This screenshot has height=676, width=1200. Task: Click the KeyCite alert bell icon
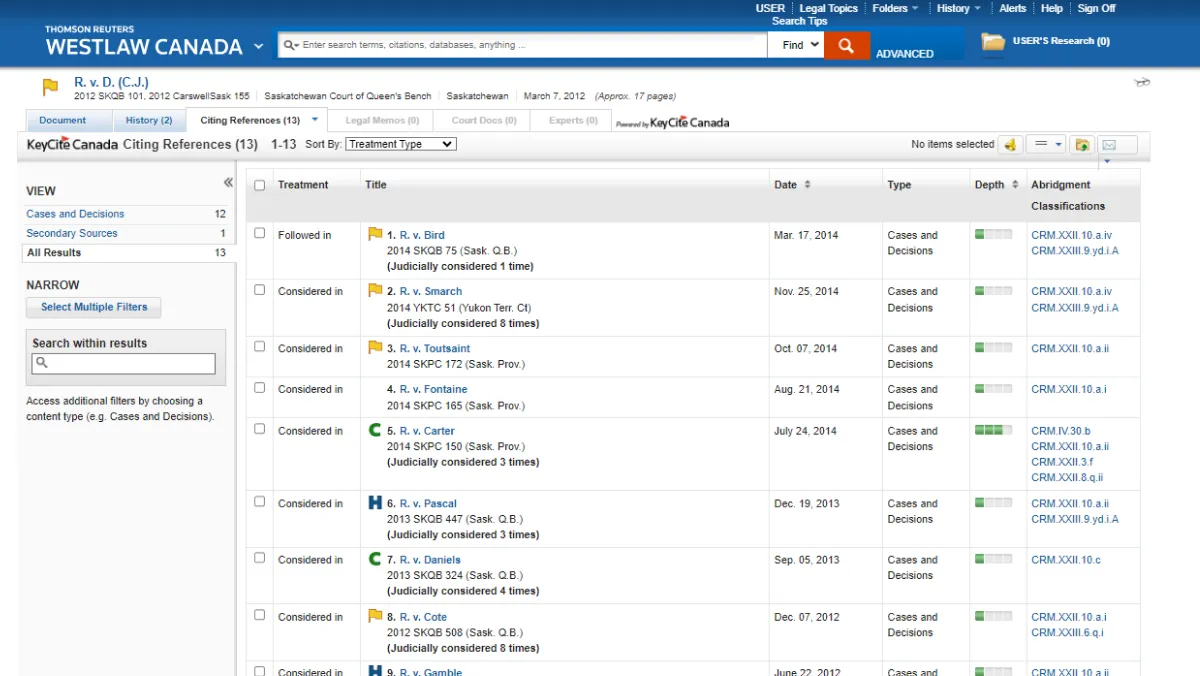point(1010,145)
